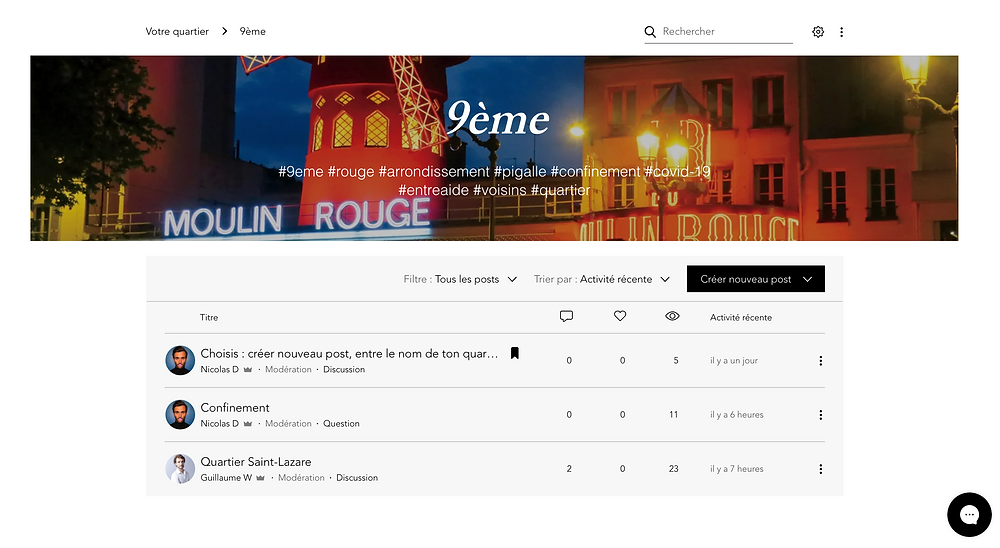1000x548 pixels.
Task: Open the chat bubble widget
Action: pos(969,514)
